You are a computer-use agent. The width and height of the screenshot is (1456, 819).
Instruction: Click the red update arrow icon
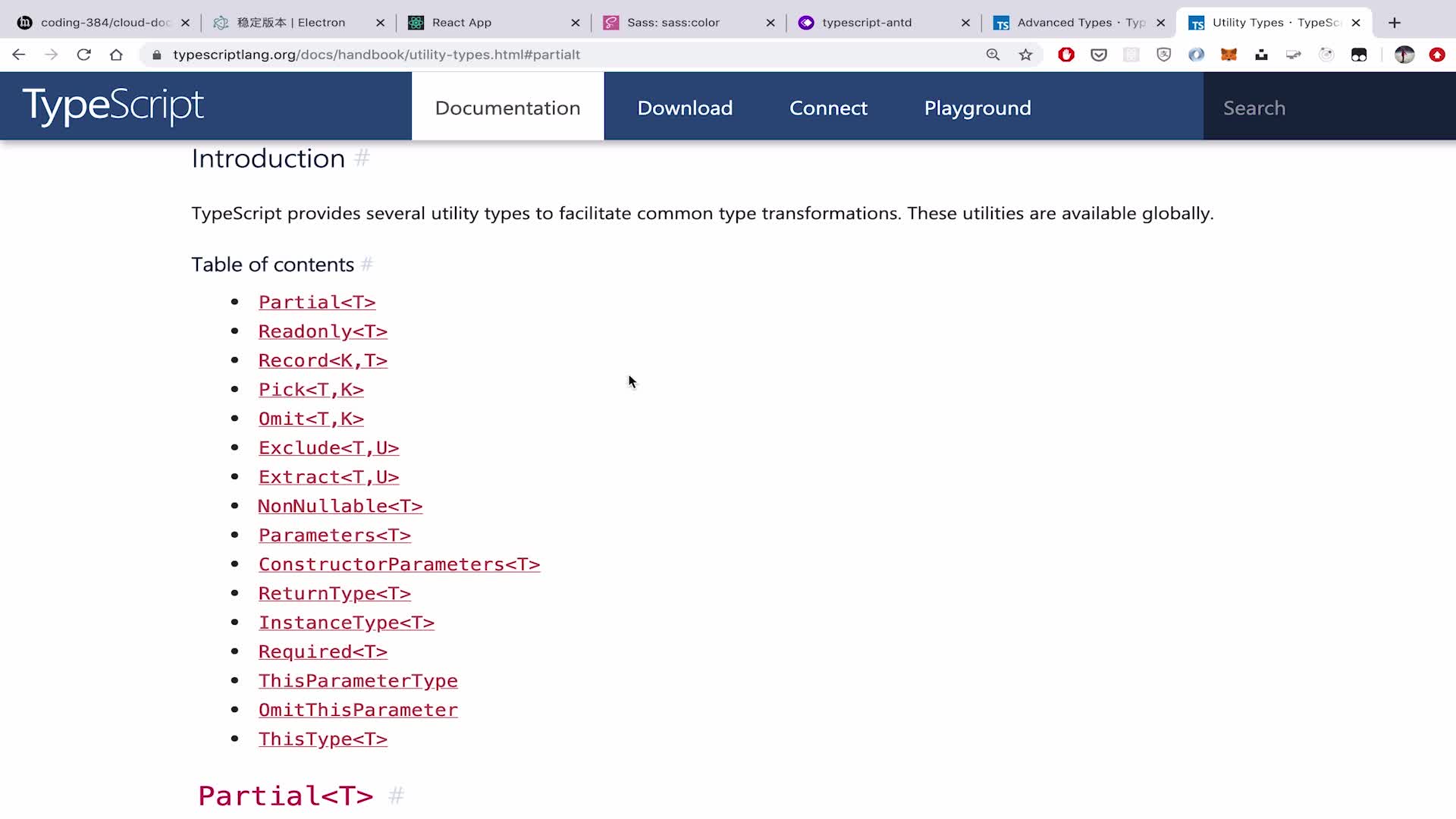coord(1436,55)
